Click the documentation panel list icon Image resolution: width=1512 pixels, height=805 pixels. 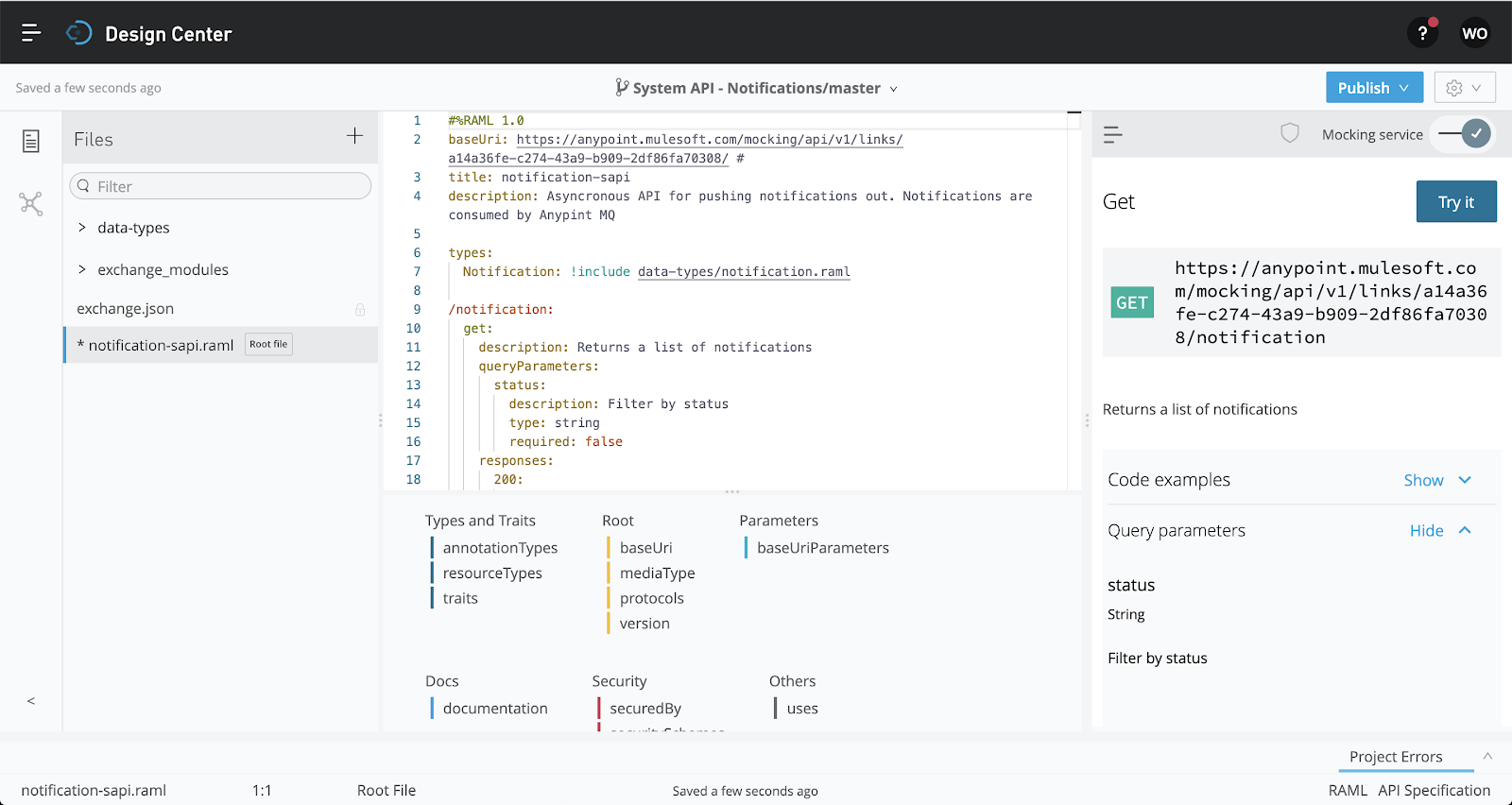click(1113, 135)
